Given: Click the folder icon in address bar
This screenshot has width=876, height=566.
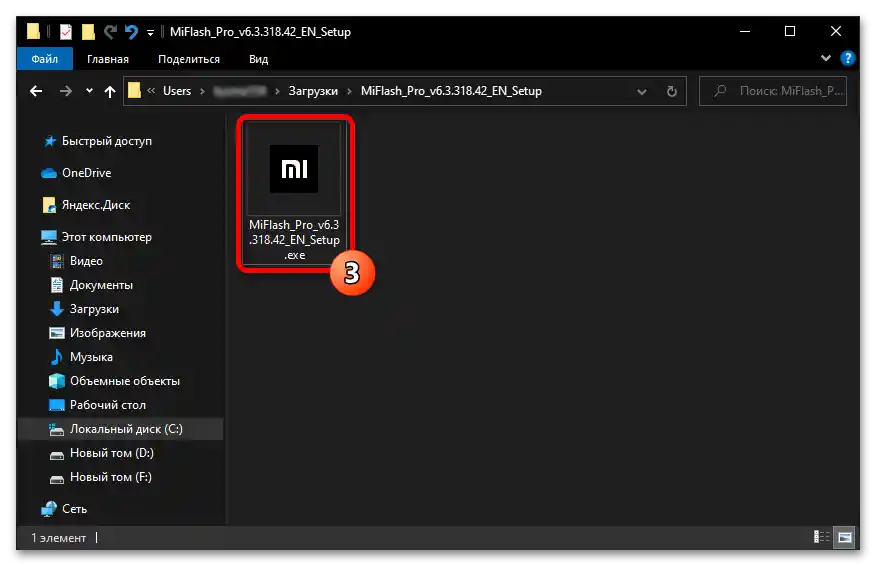Looking at the screenshot, I should click(x=134, y=91).
